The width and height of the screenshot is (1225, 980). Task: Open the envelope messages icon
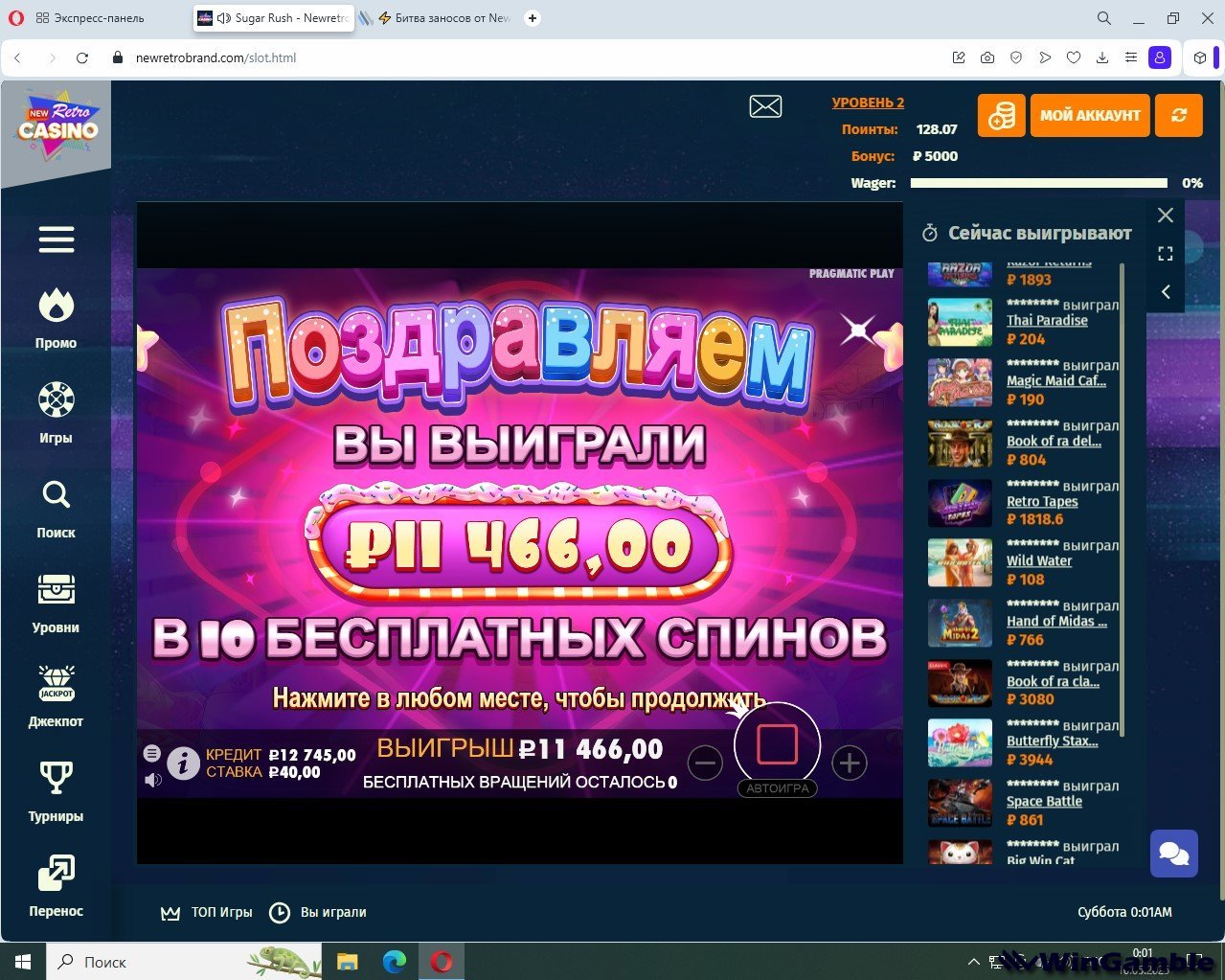tap(765, 106)
